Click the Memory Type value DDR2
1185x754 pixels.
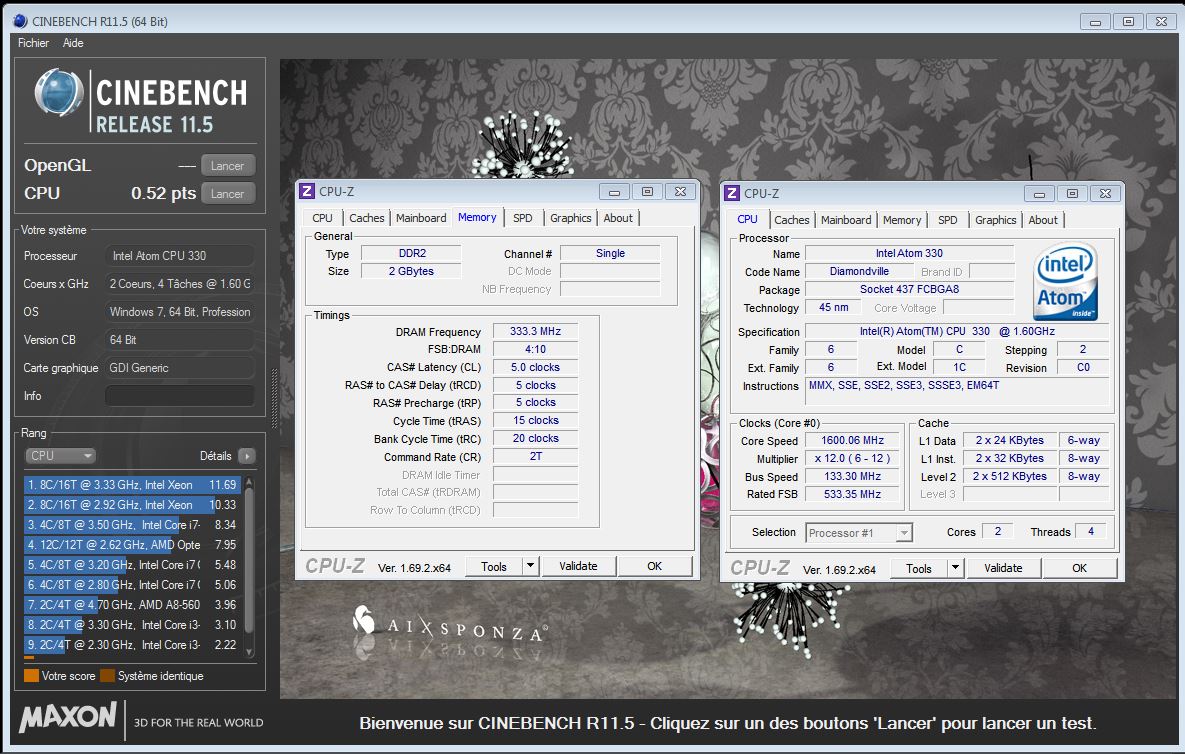click(x=412, y=253)
